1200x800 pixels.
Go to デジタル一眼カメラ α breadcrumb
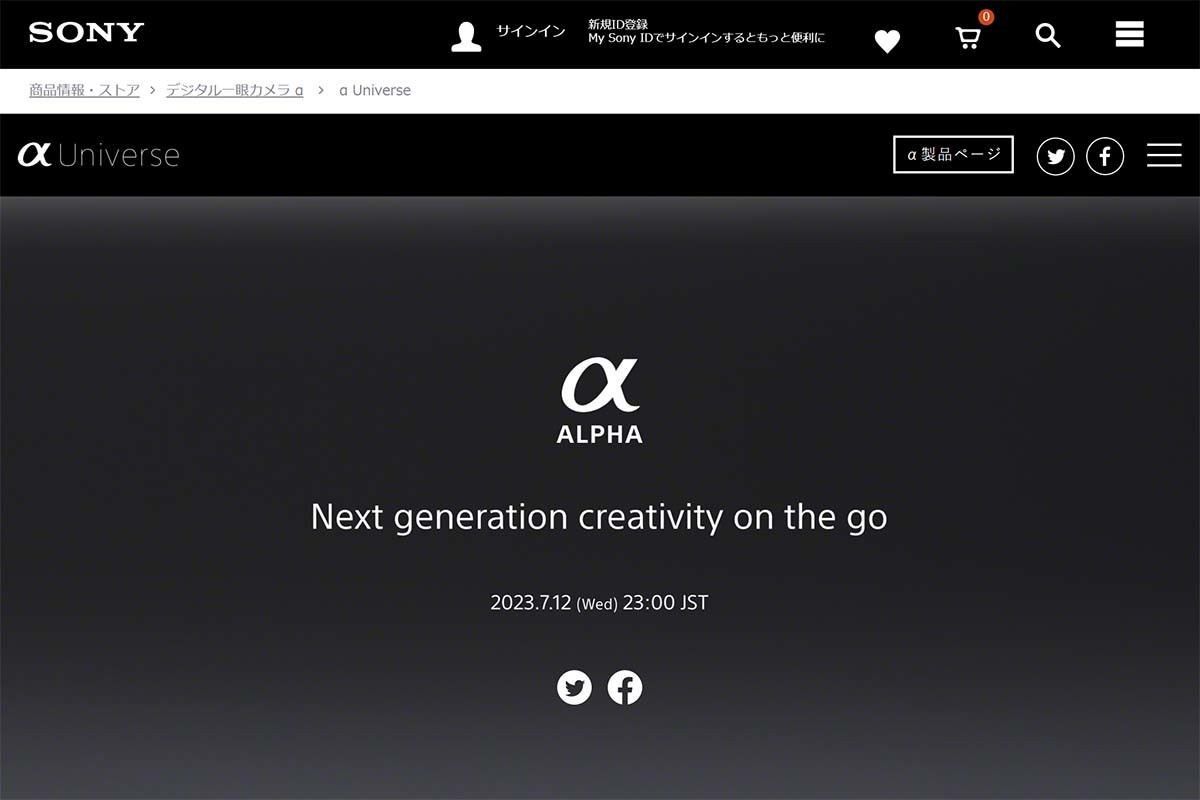coord(235,90)
